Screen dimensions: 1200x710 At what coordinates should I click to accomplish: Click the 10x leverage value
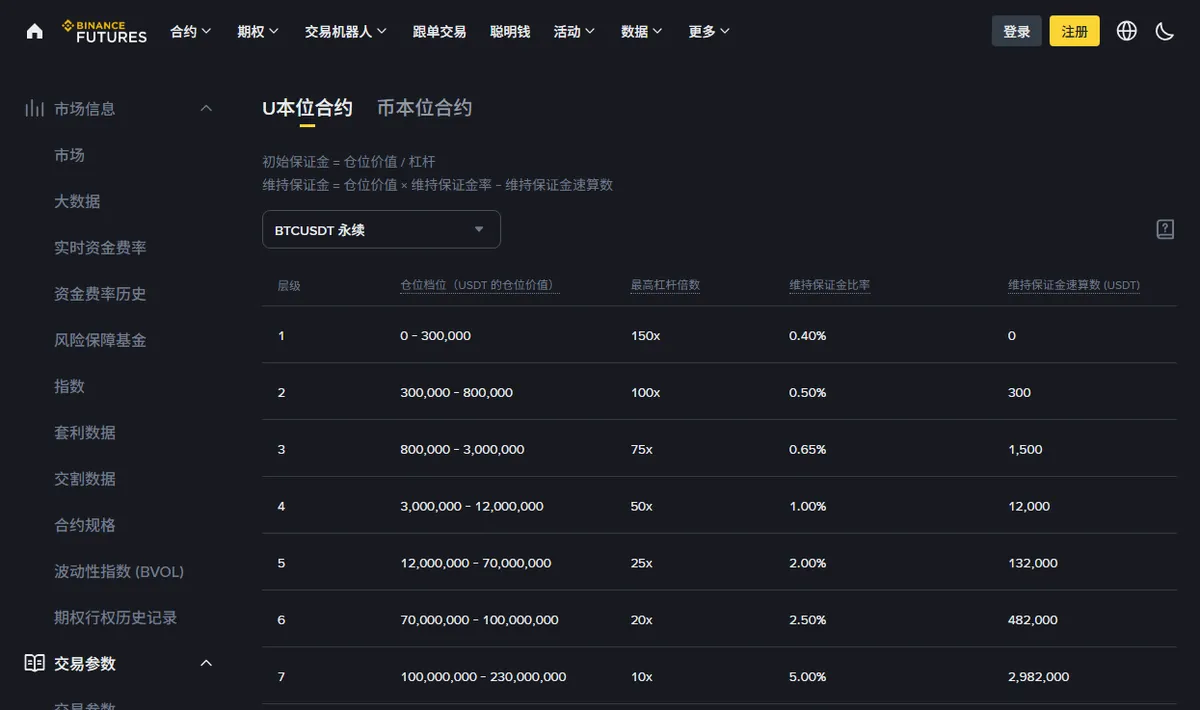pos(641,677)
